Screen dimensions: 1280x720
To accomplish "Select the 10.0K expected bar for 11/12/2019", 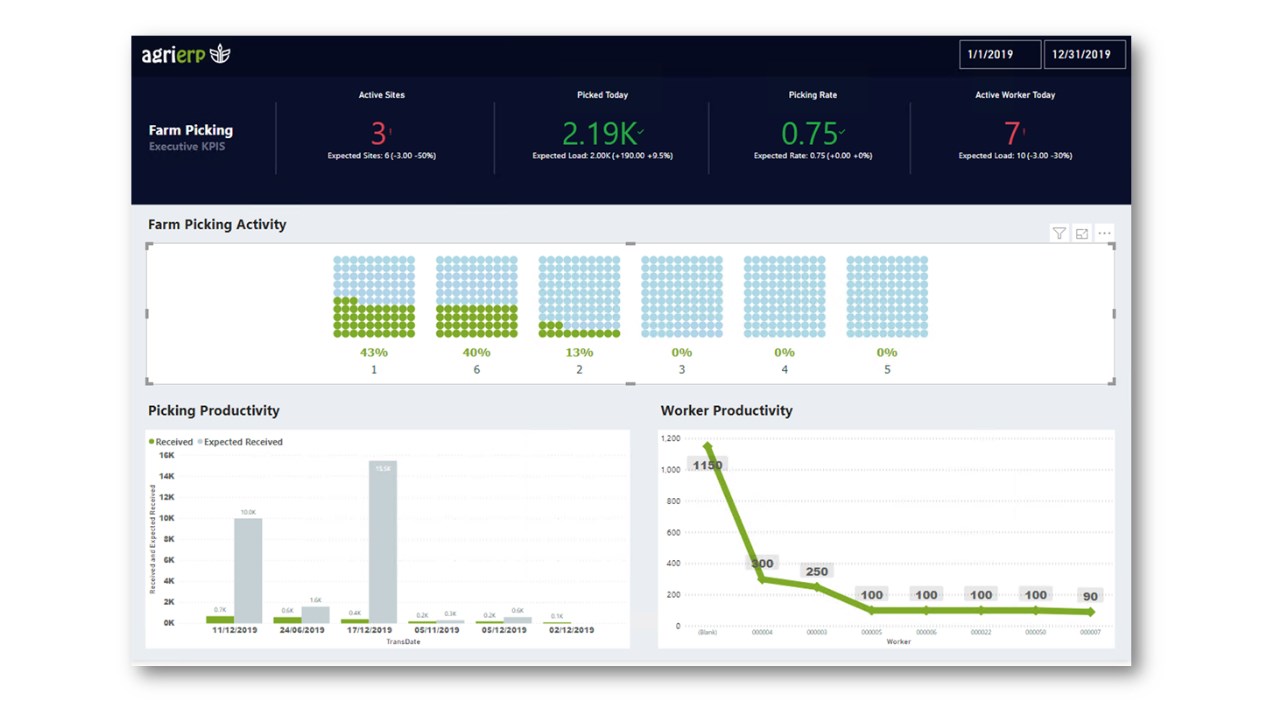I will (x=248, y=571).
